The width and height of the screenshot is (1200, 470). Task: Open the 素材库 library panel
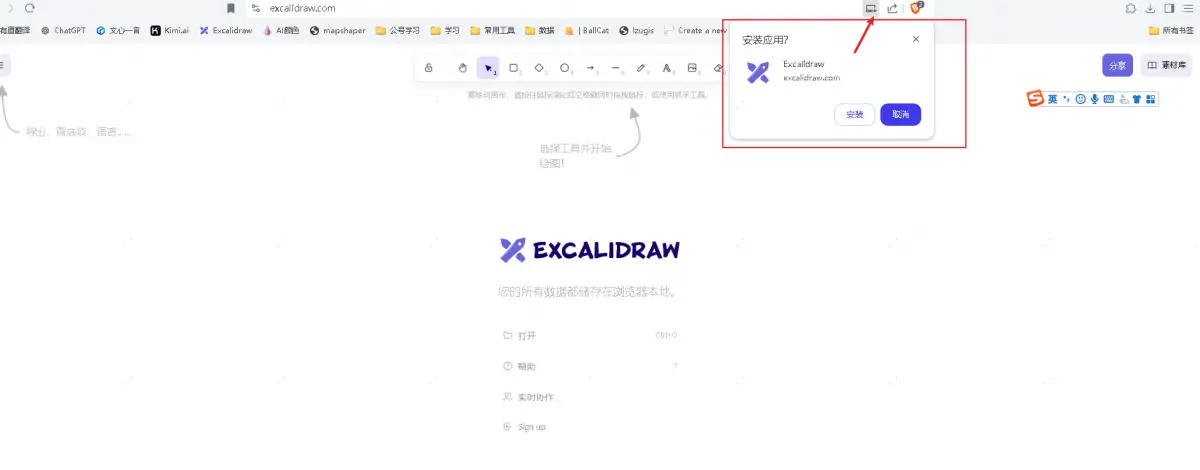point(1167,65)
